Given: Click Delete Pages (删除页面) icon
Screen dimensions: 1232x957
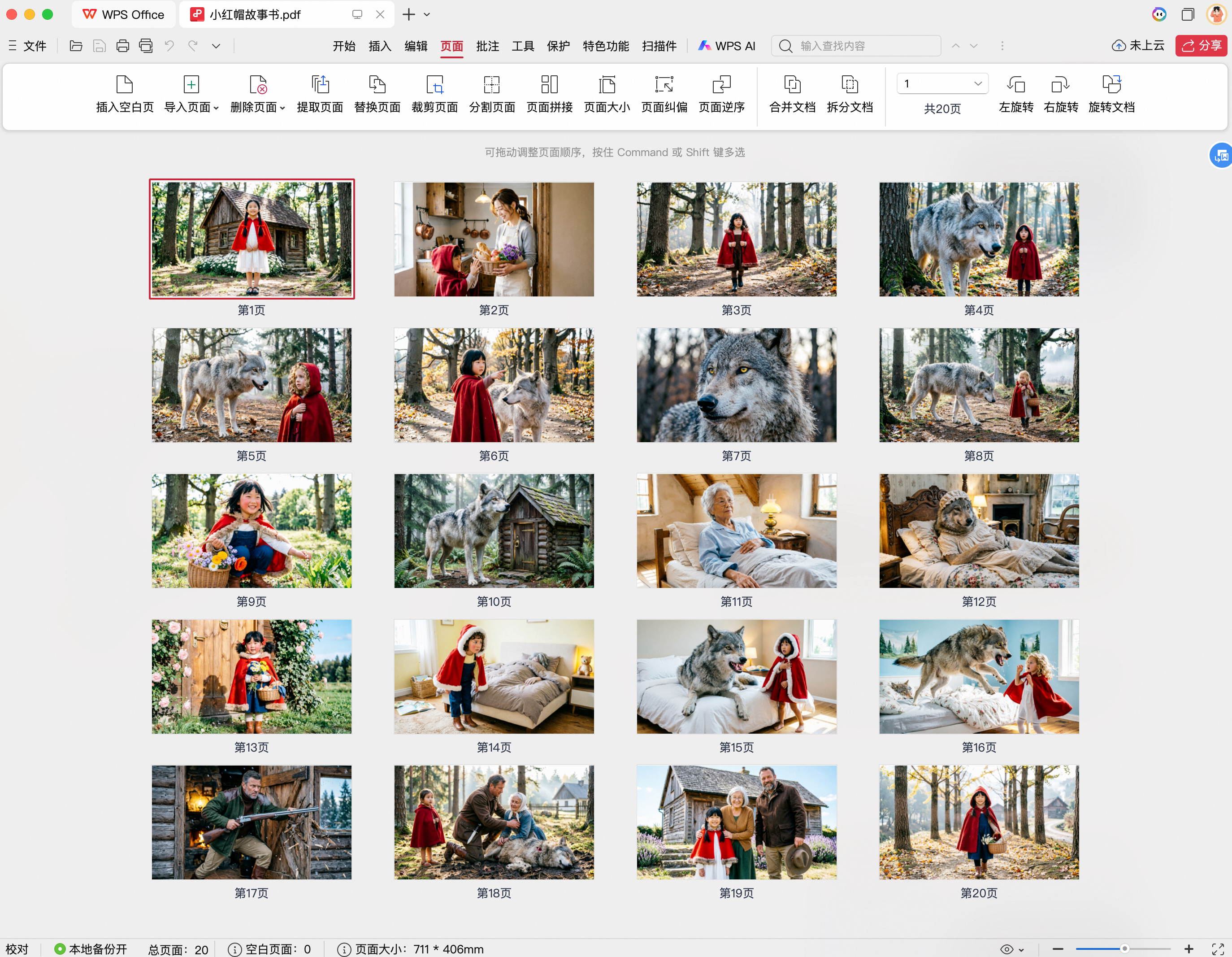Looking at the screenshot, I should (258, 85).
